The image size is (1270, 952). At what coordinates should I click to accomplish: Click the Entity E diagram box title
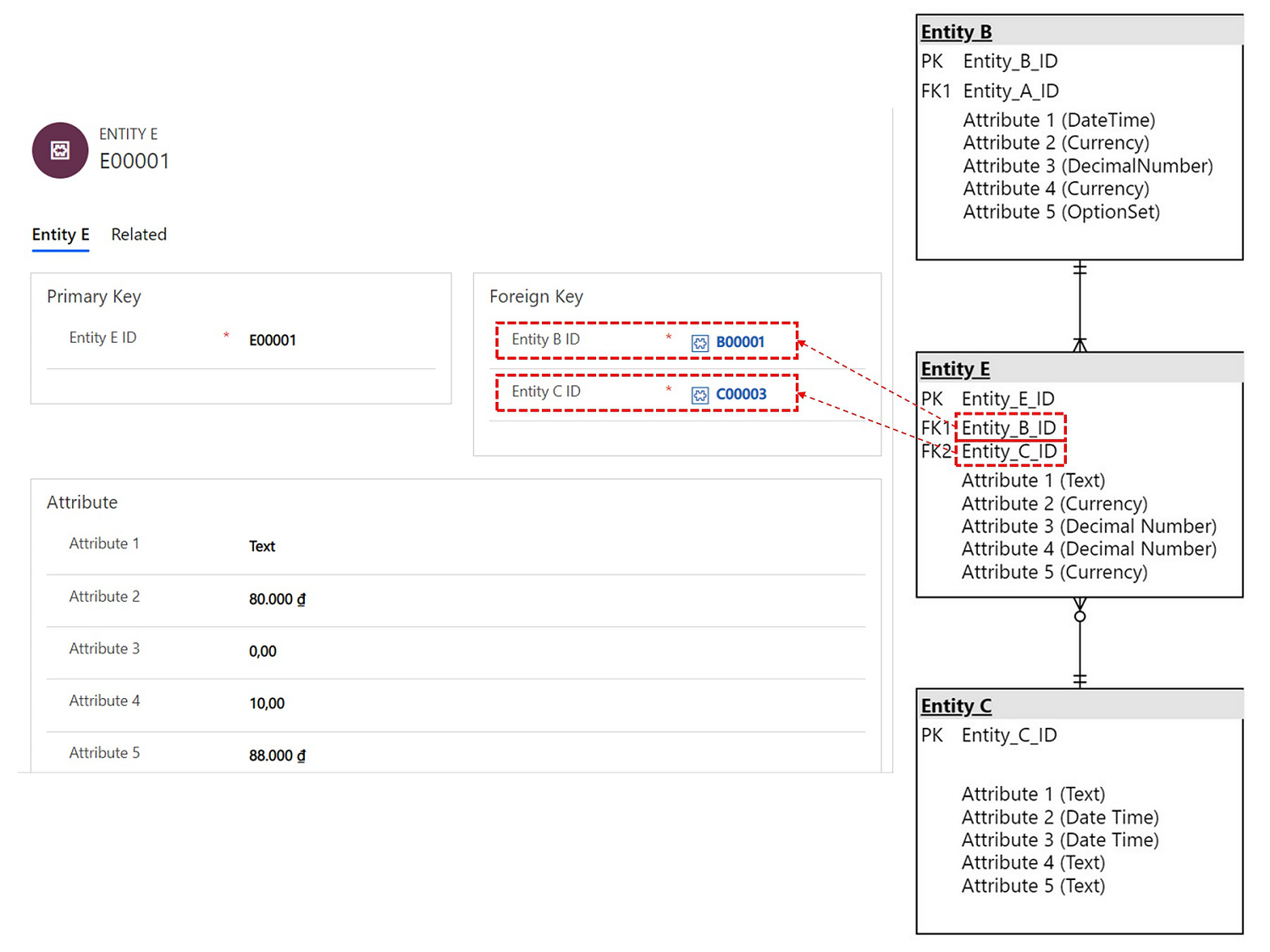[955, 370]
